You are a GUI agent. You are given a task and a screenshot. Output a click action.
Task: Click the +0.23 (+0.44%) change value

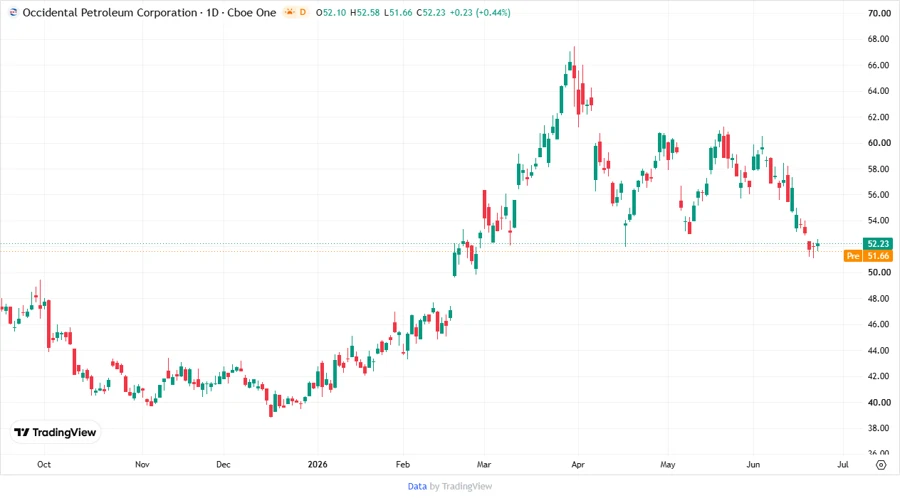[x=480, y=12]
